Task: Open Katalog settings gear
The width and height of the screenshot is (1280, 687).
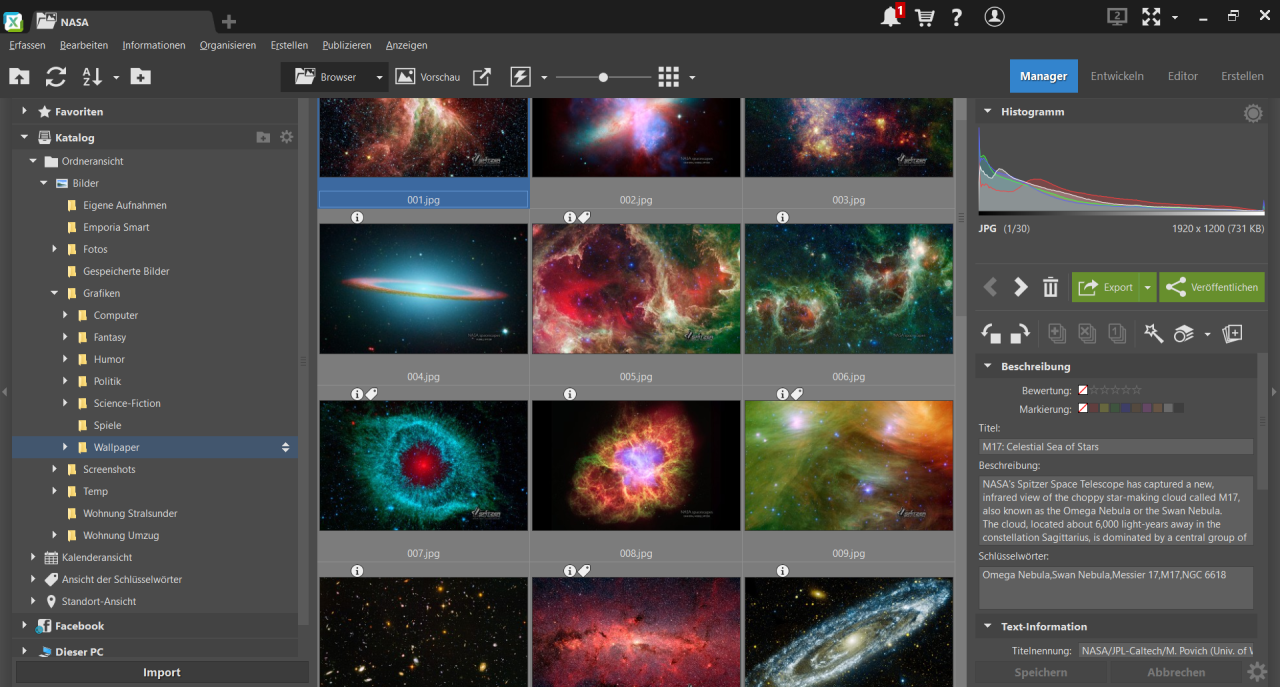Action: click(287, 137)
